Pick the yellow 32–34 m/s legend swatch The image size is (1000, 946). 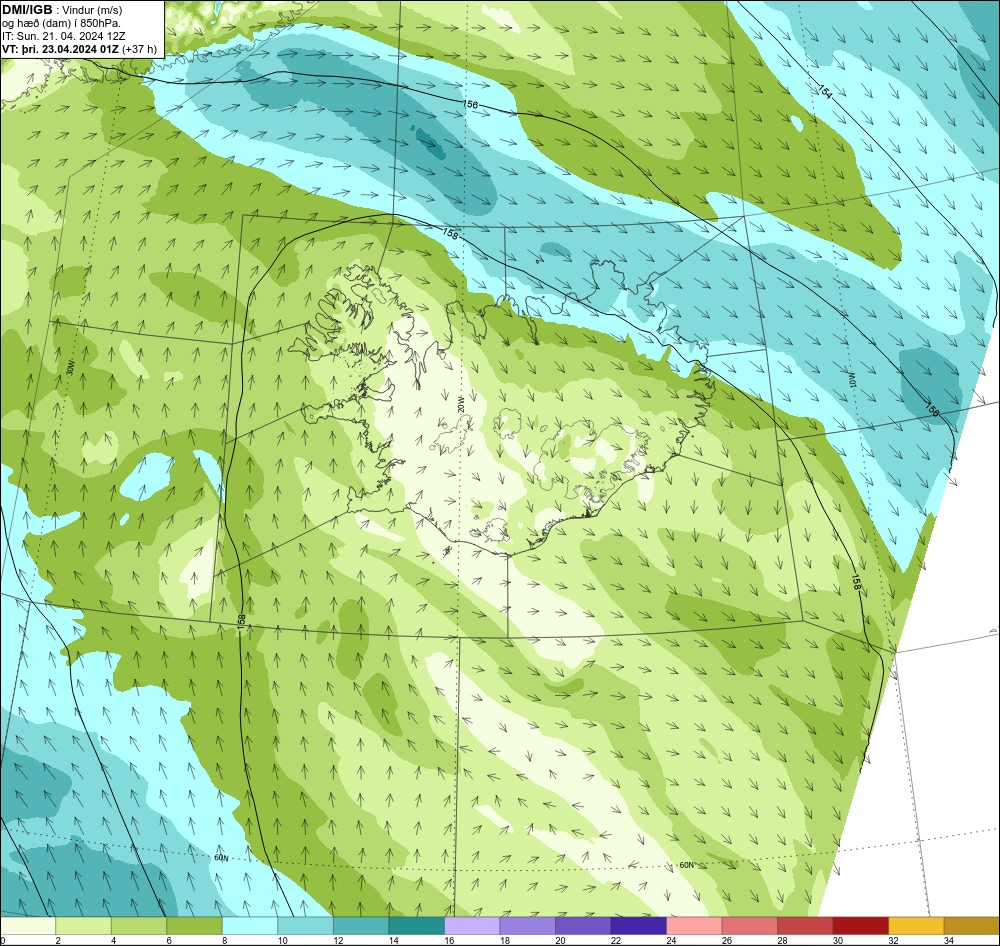point(916,926)
